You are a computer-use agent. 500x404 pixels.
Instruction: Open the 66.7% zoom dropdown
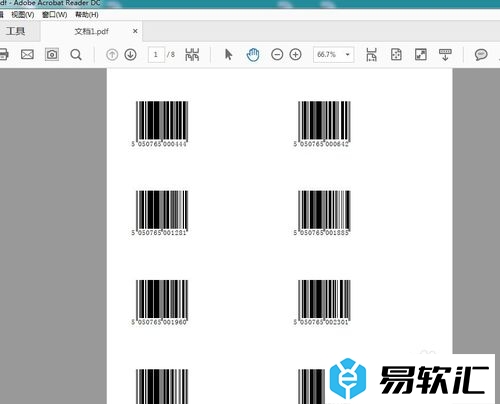pos(333,54)
